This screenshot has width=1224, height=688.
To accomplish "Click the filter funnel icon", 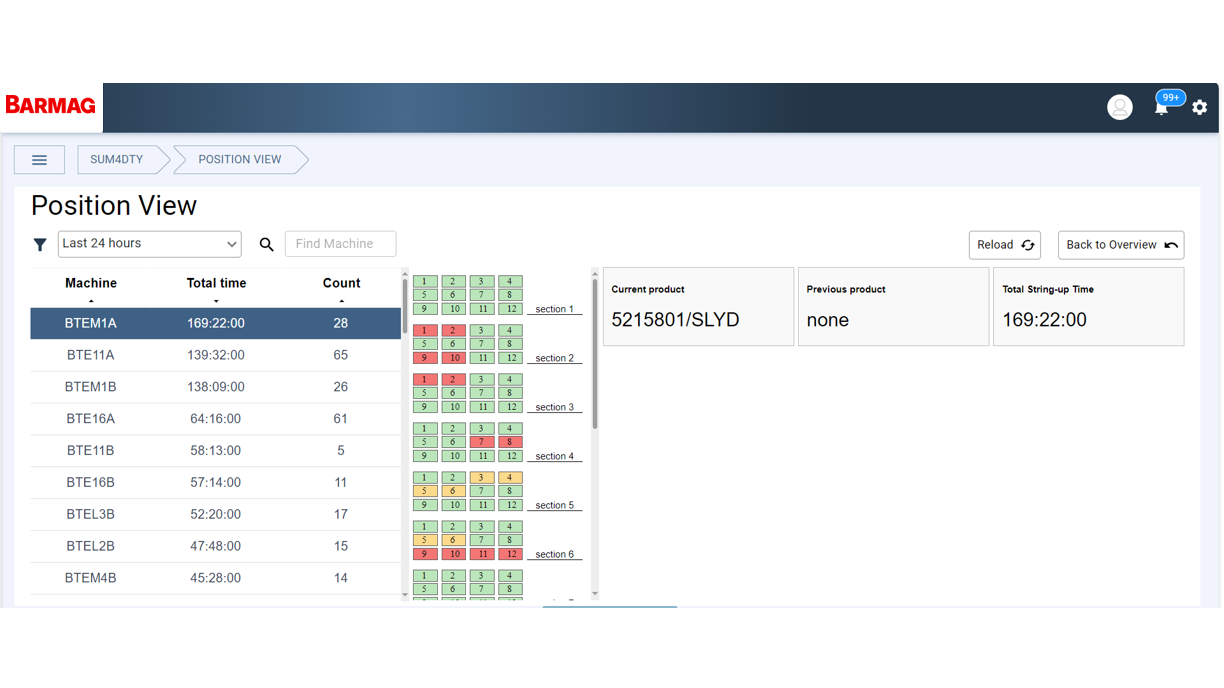I will pos(40,244).
